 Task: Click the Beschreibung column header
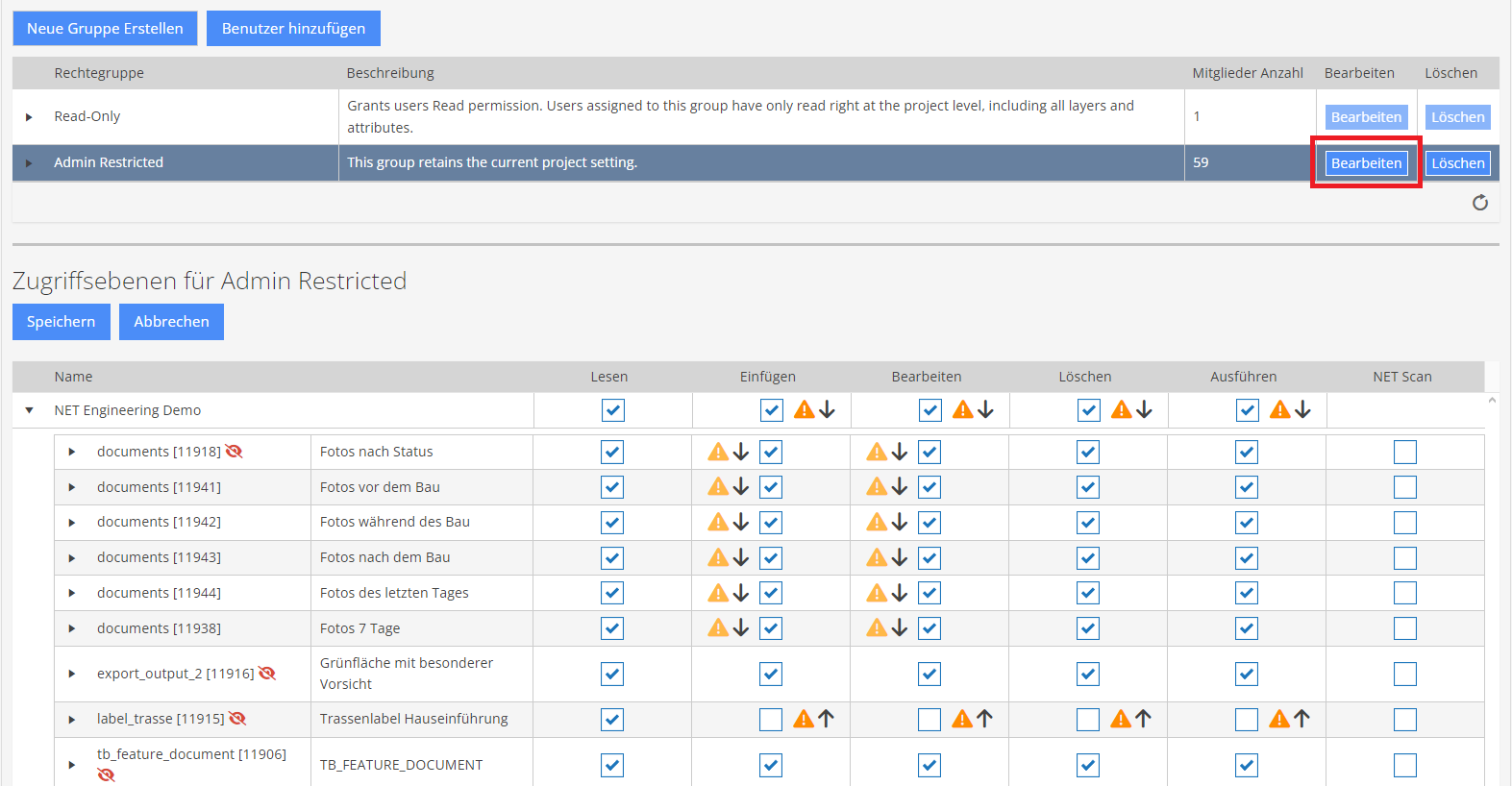(390, 73)
